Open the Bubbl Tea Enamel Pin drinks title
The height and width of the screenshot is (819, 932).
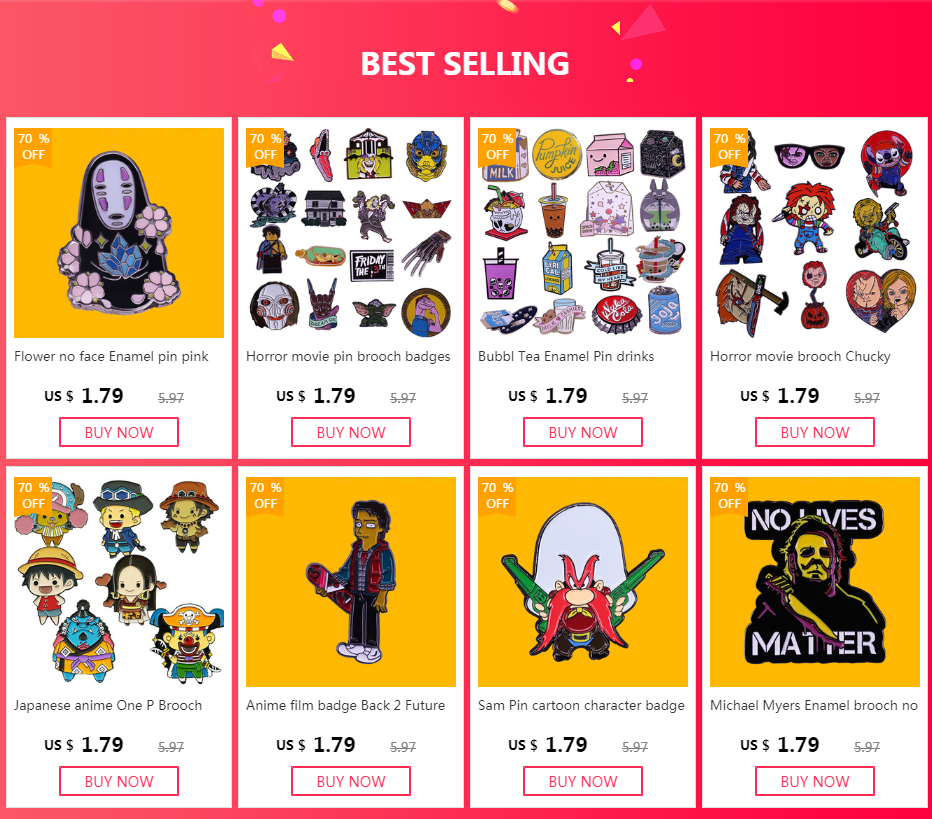tap(566, 357)
